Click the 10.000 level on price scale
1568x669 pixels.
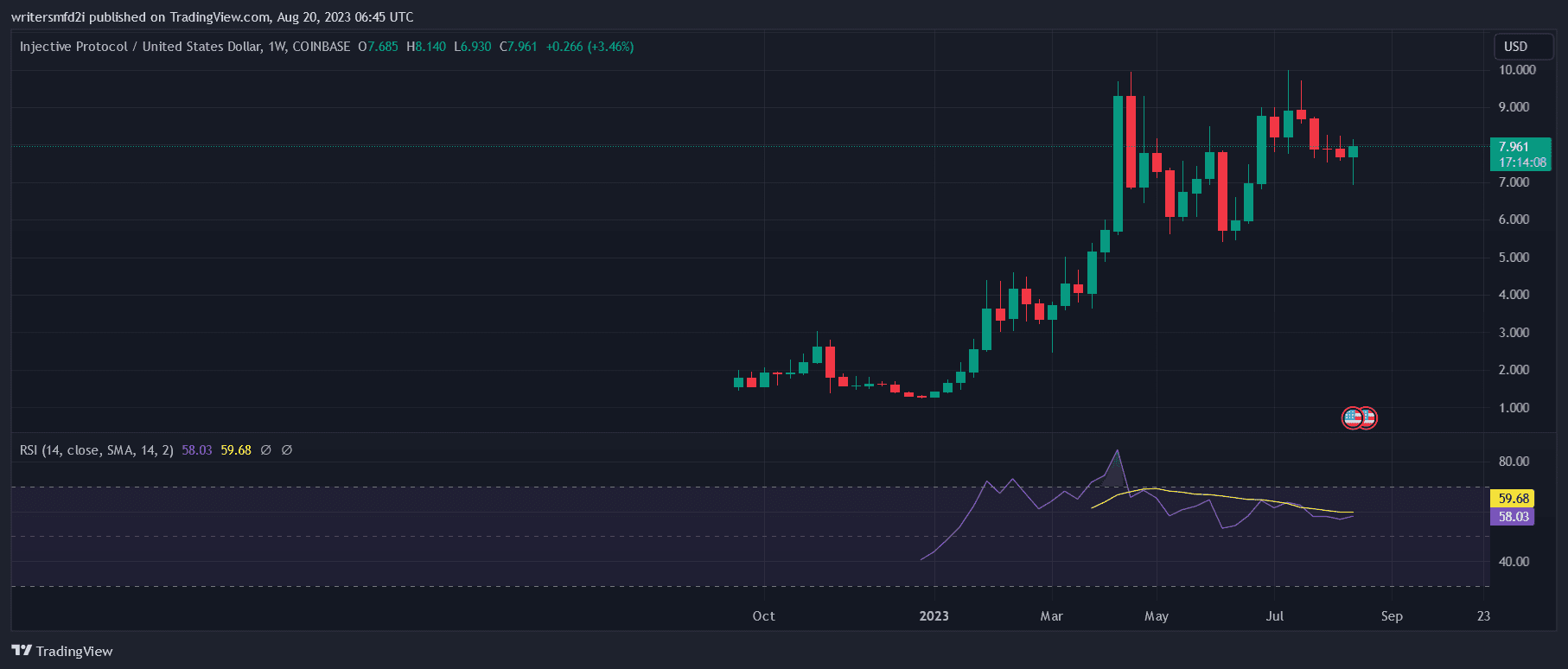(x=1517, y=70)
